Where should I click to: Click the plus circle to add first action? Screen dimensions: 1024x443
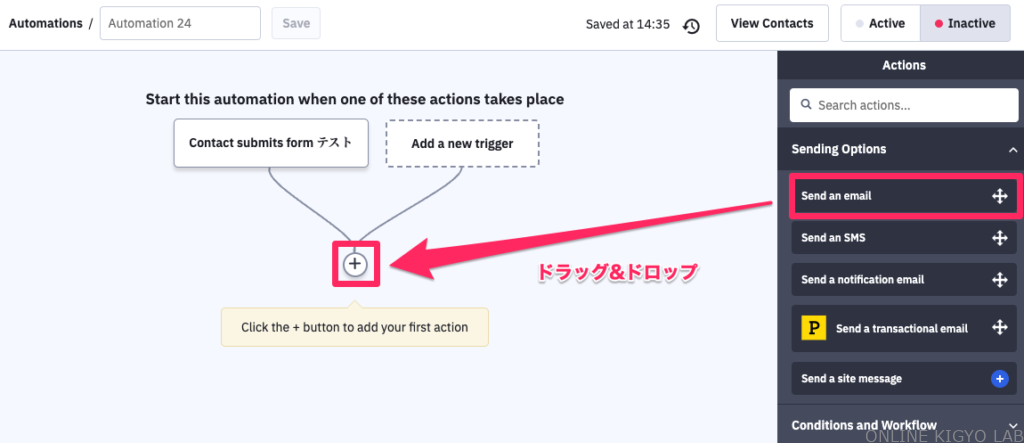(355, 264)
